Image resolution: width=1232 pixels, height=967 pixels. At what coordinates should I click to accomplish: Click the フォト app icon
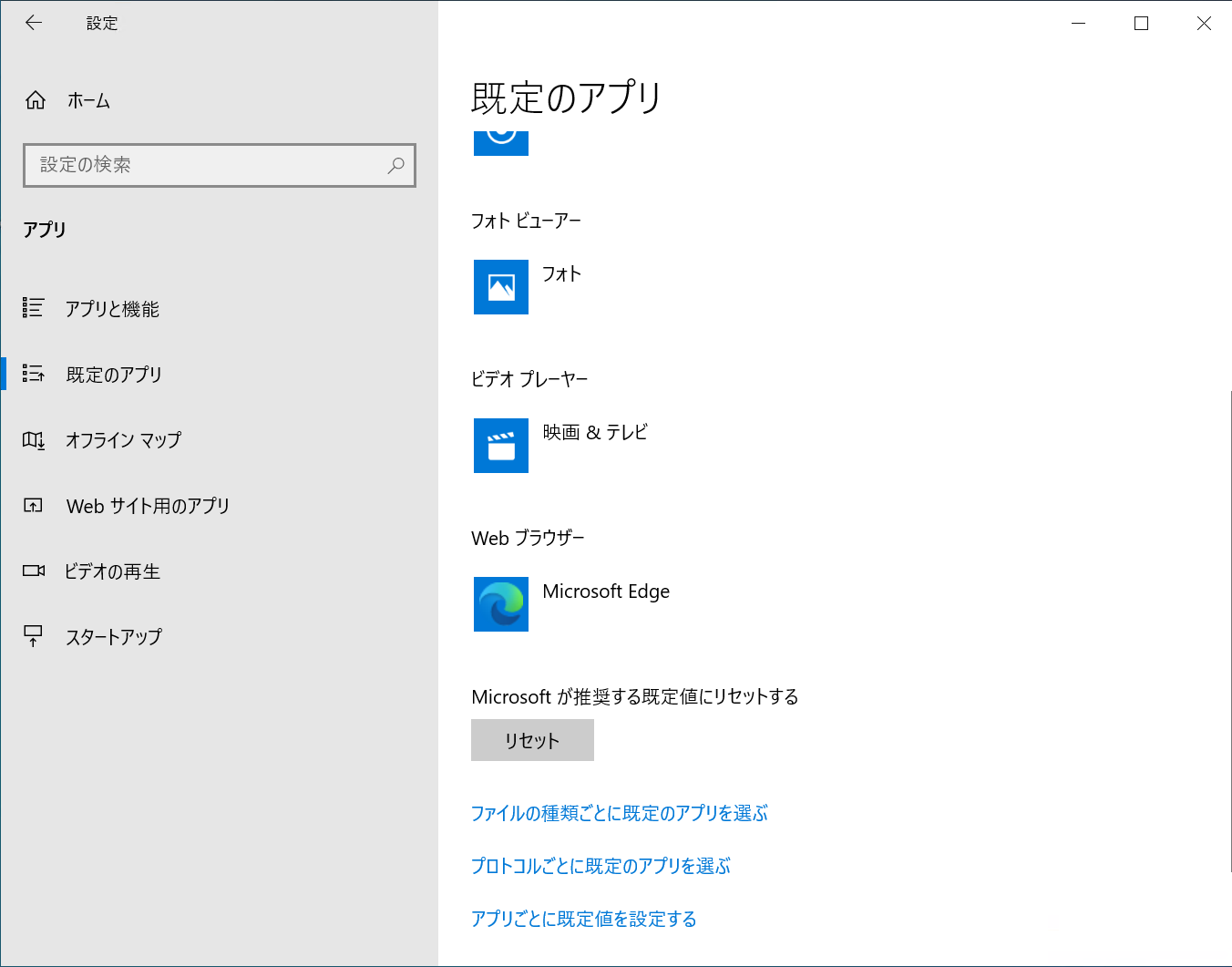click(x=500, y=287)
